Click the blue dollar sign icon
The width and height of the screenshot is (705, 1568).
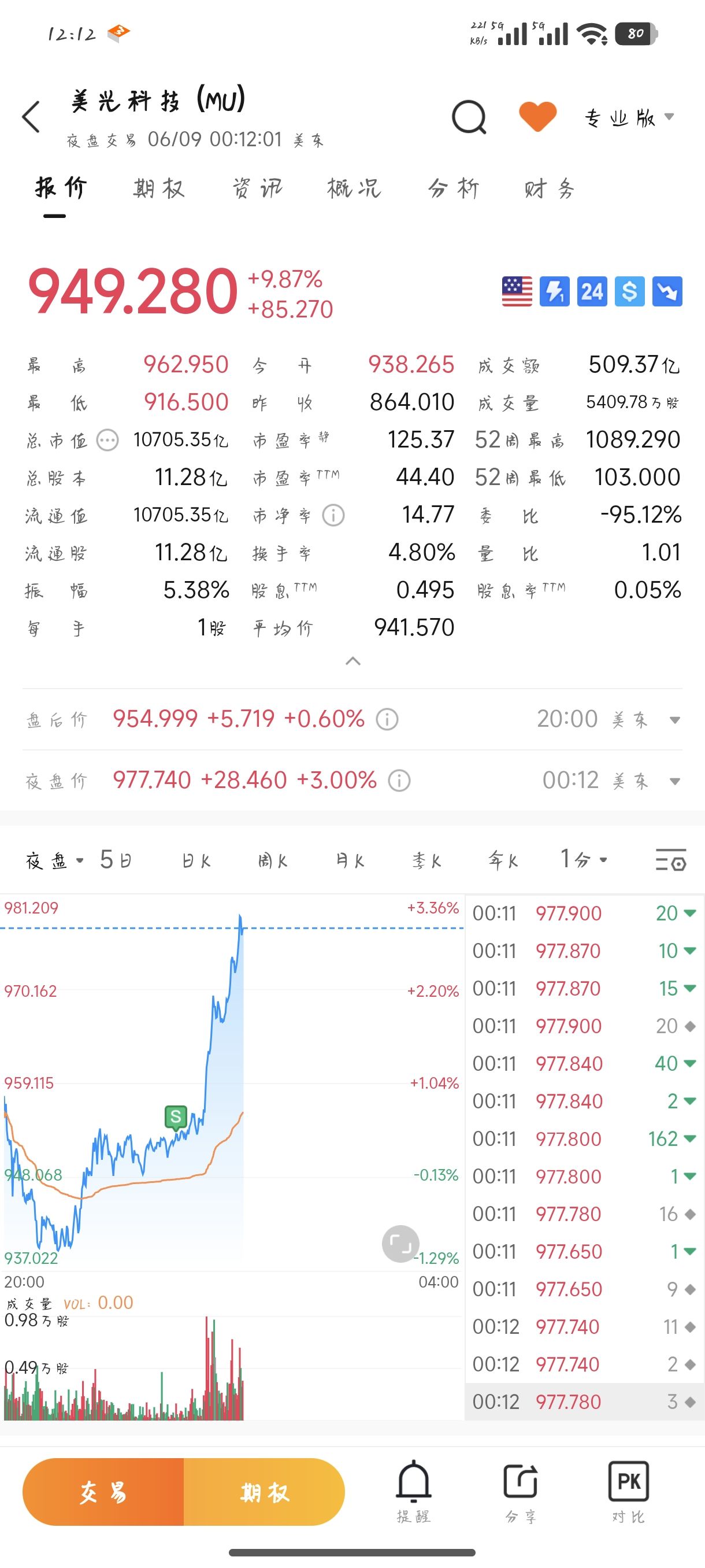(x=629, y=291)
